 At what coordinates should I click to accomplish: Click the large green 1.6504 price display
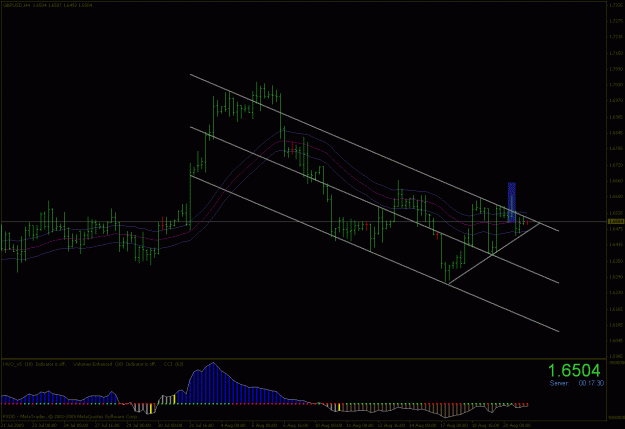point(574,371)
